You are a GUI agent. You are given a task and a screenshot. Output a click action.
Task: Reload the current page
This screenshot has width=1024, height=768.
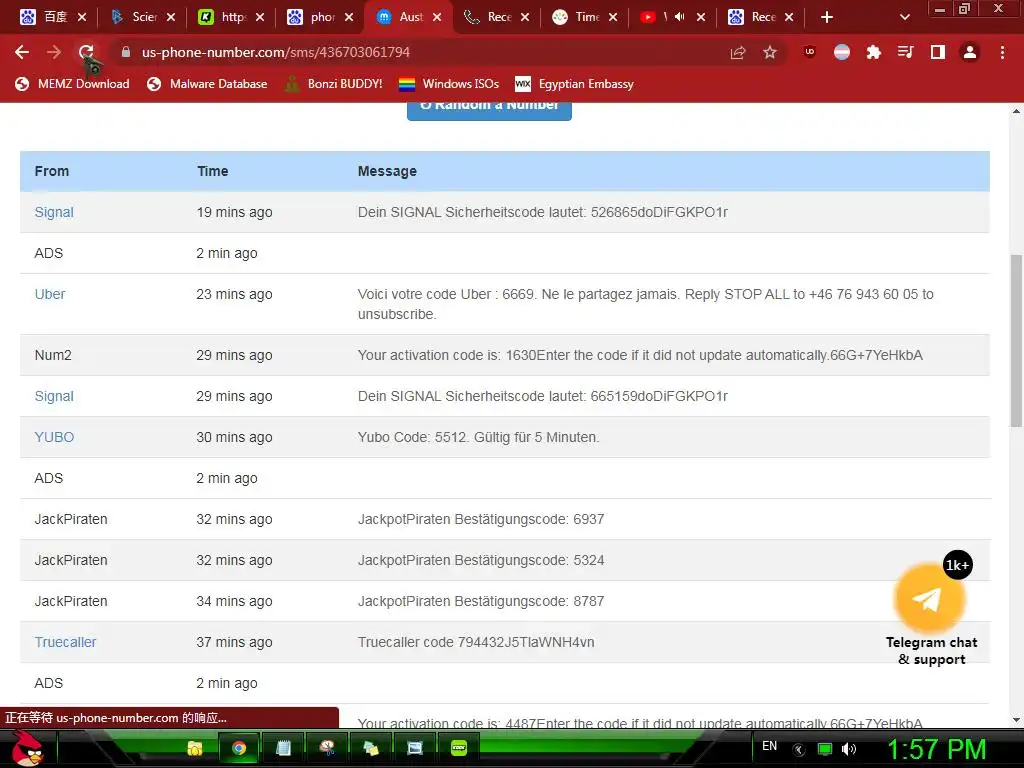(x=86, y=52)
